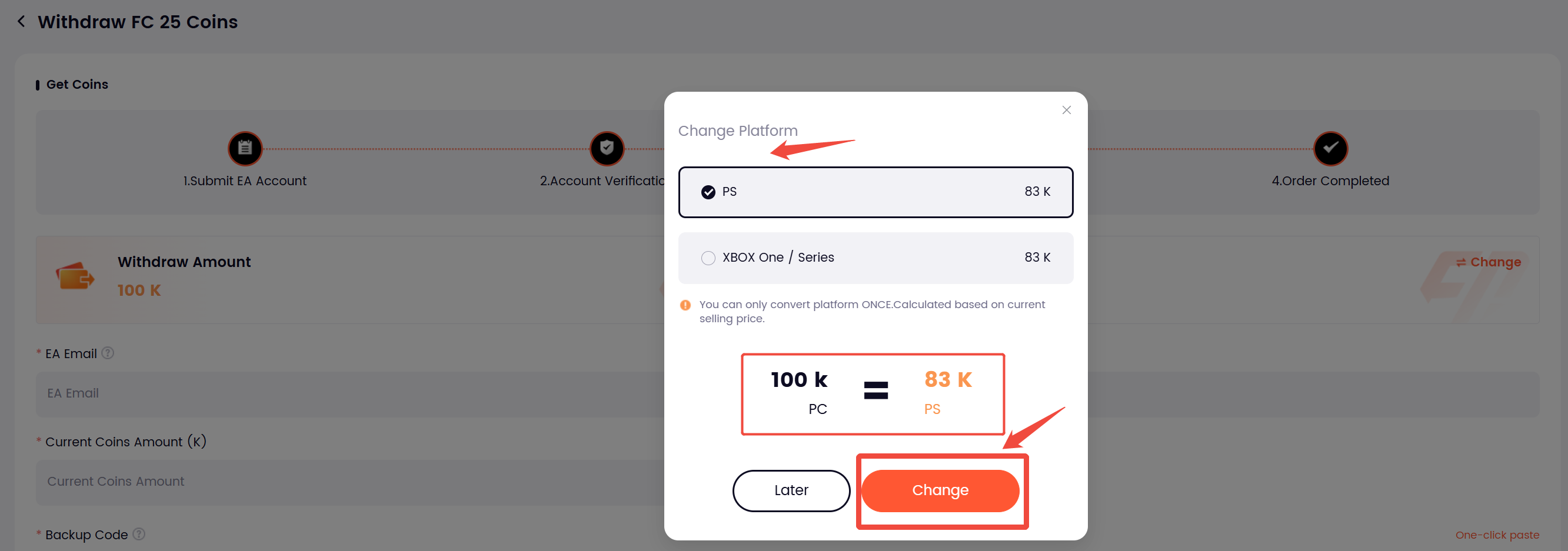
Task: Click the XBOX One / Series 83 K row
Action: pos(875,258)
